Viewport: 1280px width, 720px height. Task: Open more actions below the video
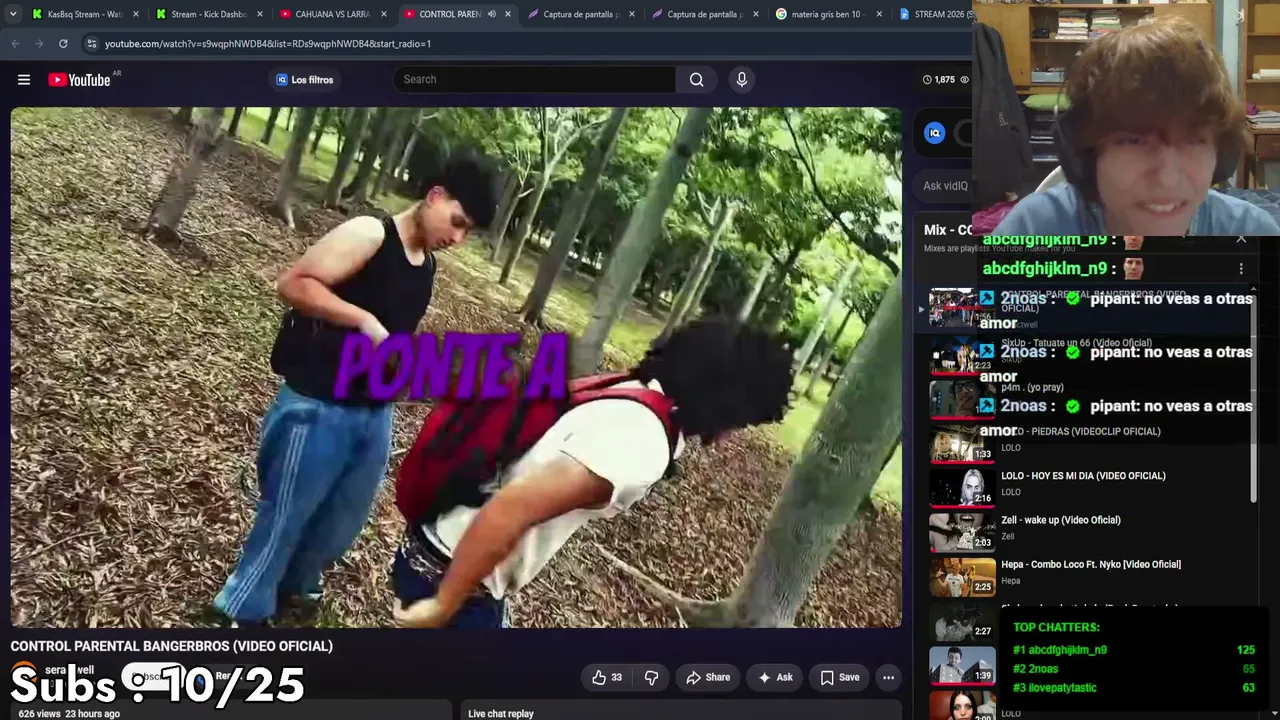[888, 678]
